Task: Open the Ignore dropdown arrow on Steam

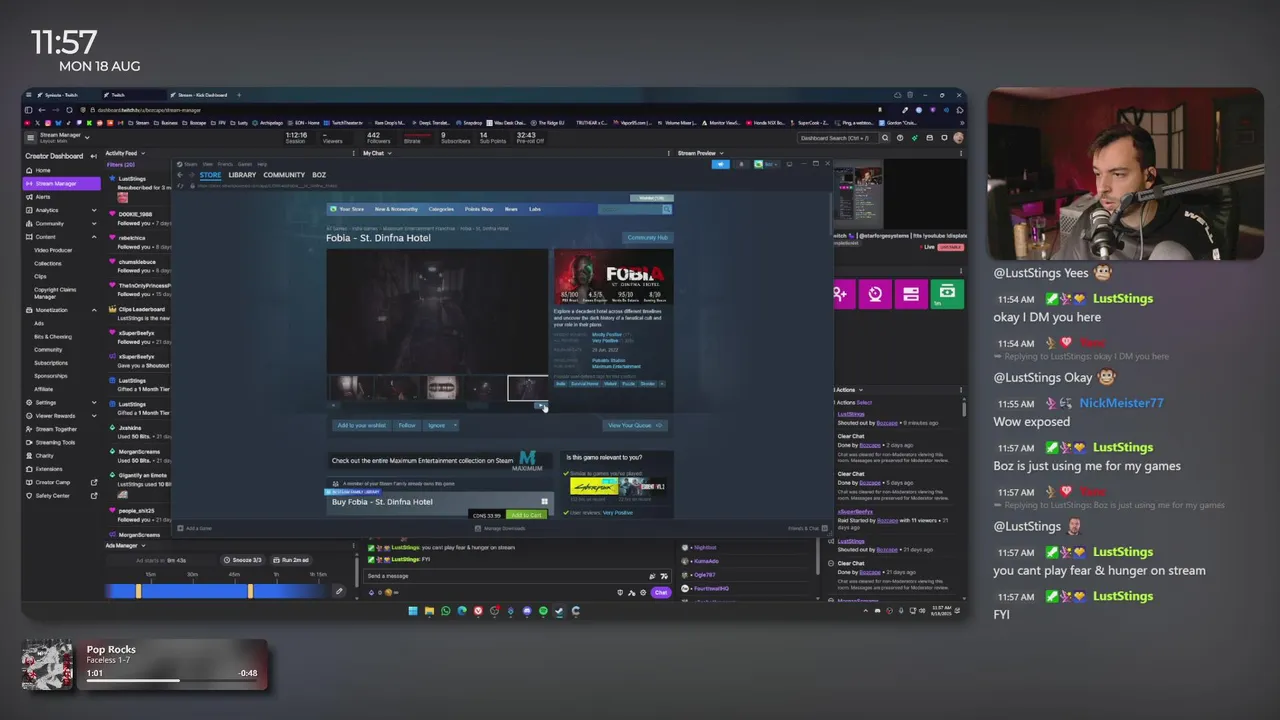Action: (x=455, y=425)
